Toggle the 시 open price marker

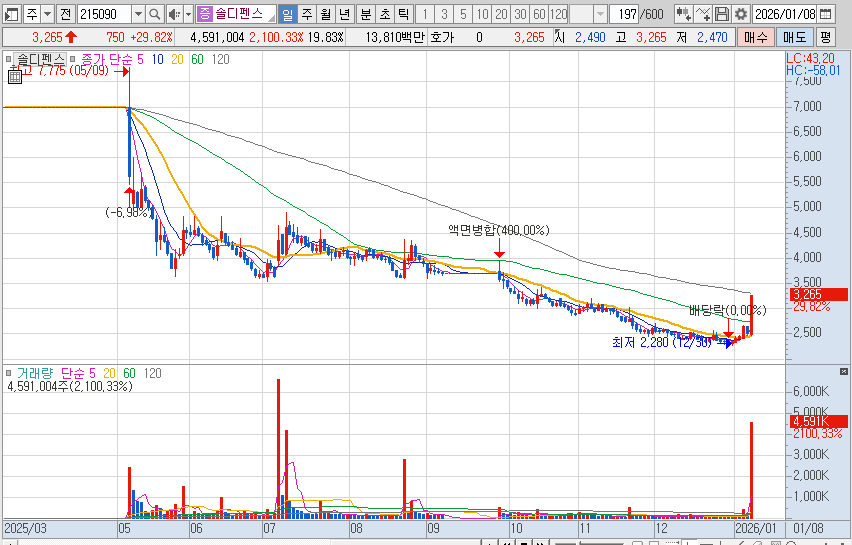click(560, 37)
